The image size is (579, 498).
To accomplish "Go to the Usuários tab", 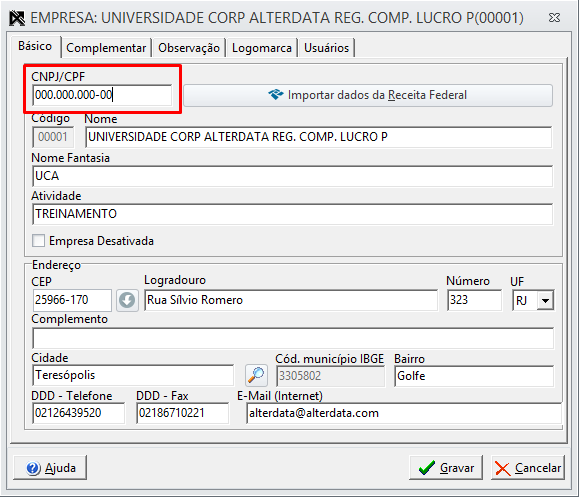I will (x=326, y=48).
